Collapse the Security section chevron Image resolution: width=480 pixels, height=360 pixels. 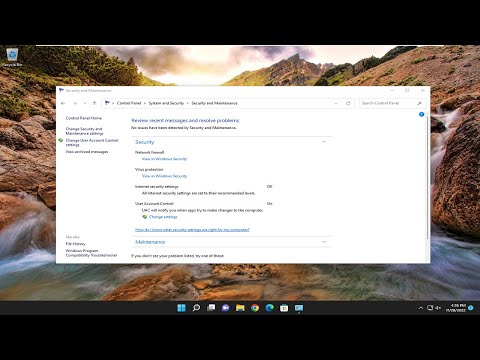pos(324,142)
